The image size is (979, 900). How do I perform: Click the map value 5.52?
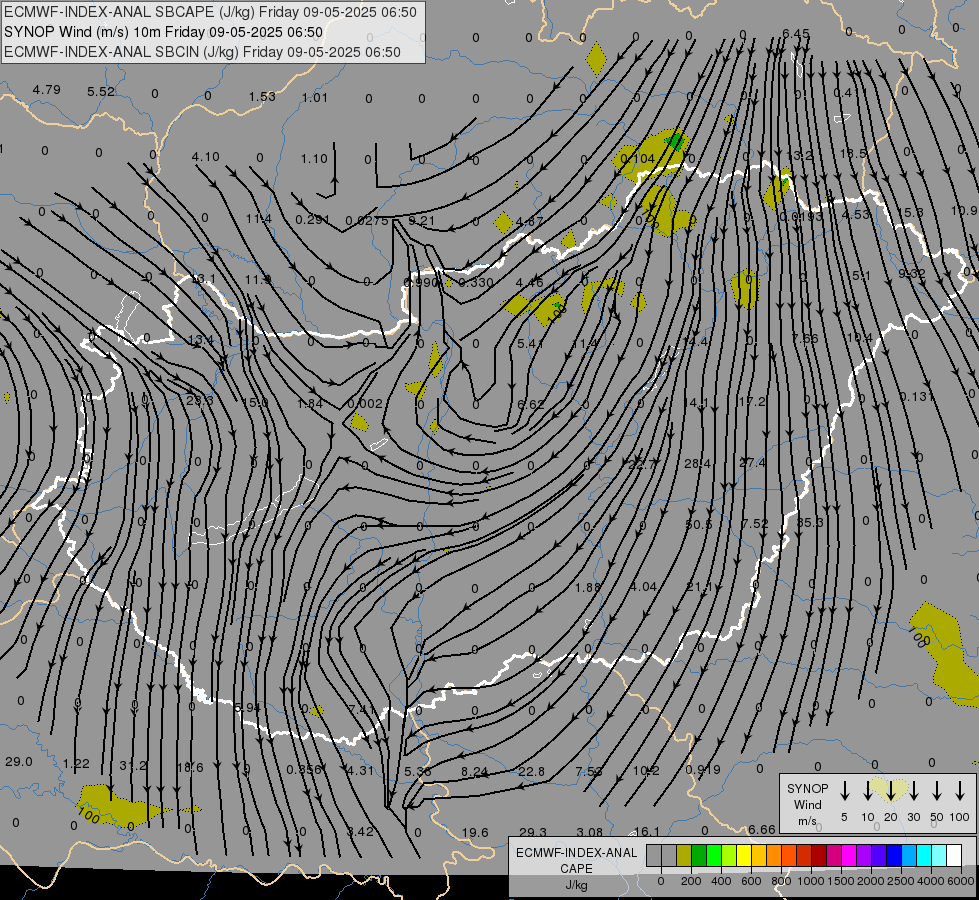pyautogui.click(x=101, y=91)
